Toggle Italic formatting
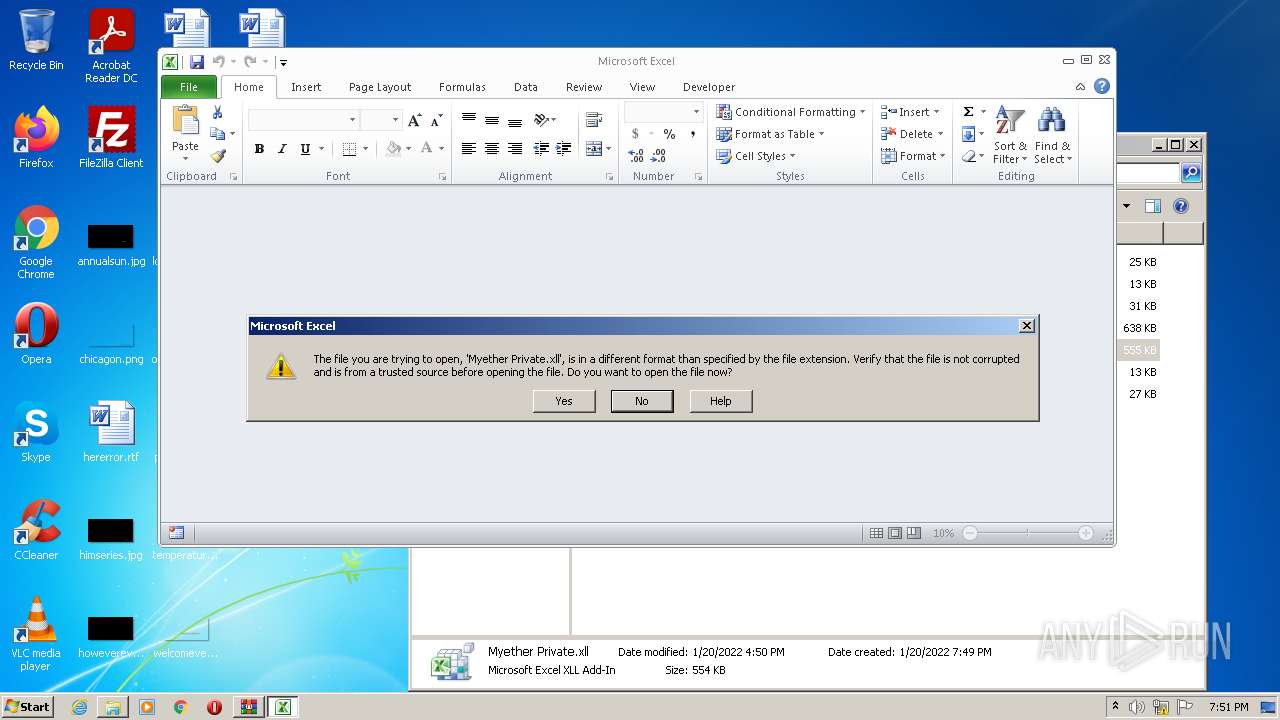 pos(282,149)
